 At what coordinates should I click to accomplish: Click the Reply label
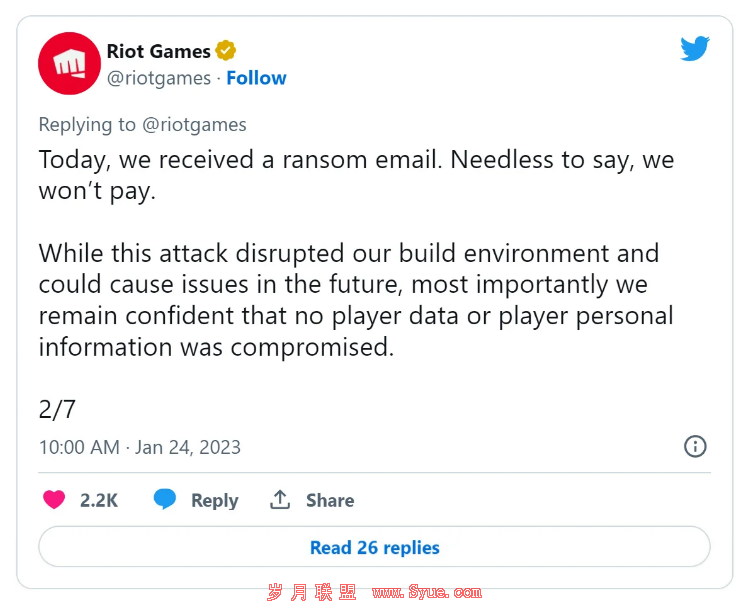[x=214, y=501]
